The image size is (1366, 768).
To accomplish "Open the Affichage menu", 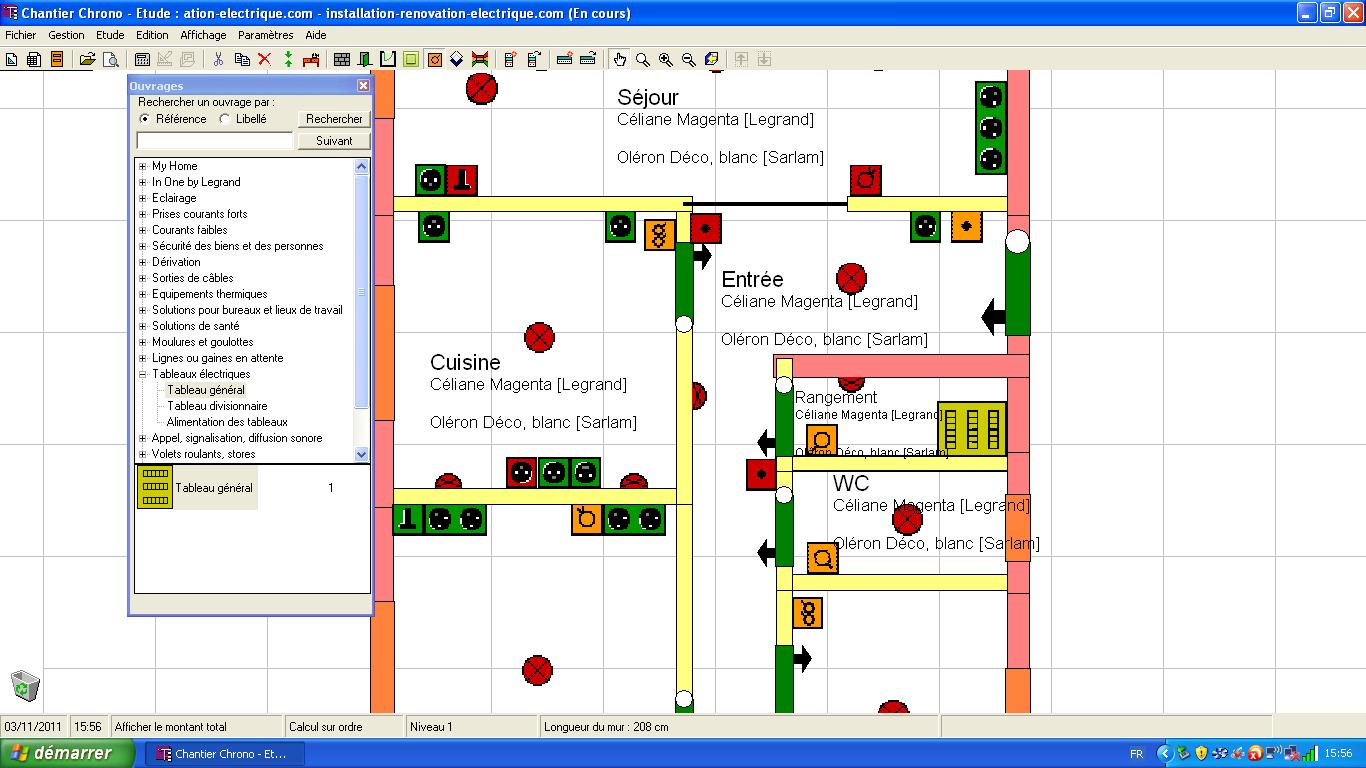I will (203, 35).
